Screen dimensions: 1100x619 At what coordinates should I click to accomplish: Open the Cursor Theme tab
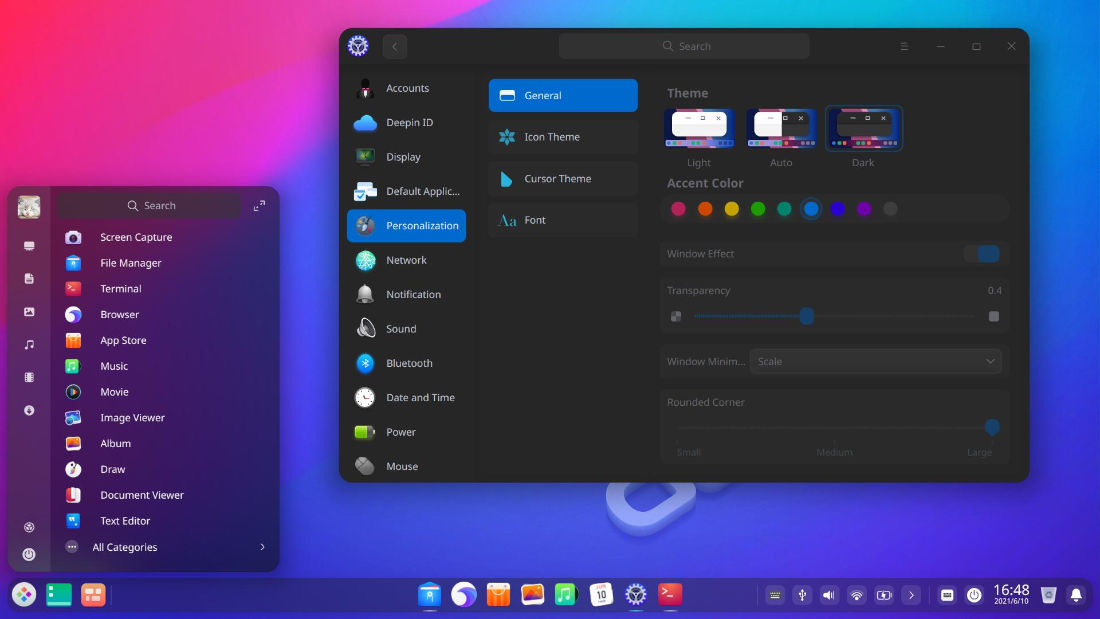pos(562,178)
